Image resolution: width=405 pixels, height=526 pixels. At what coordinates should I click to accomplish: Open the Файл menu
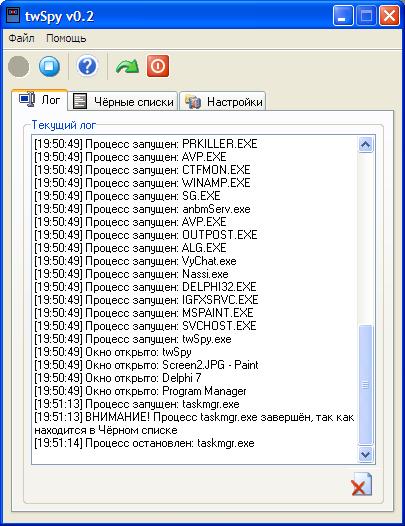[x=21, y=38]
